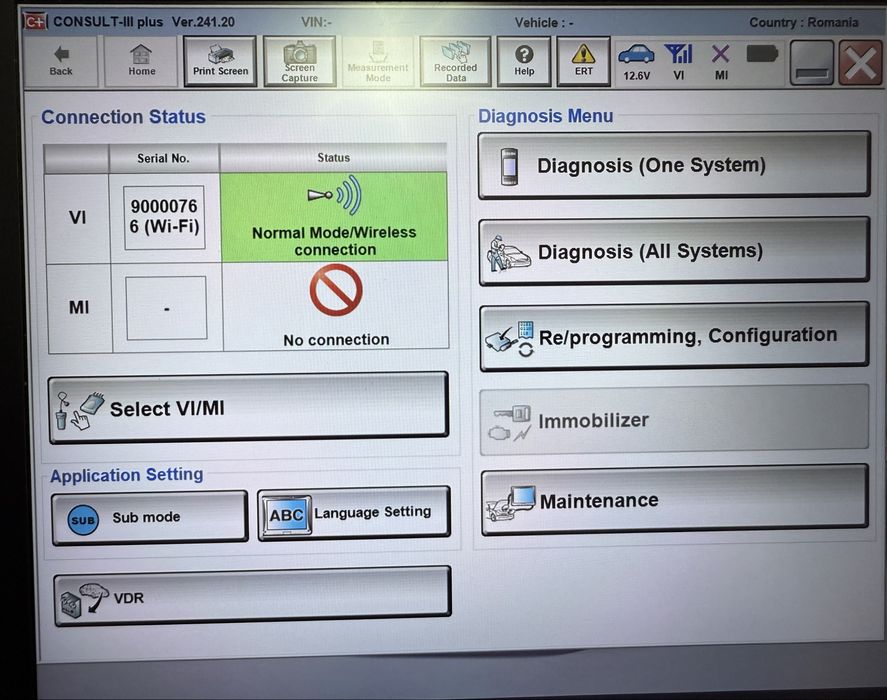Open Recorded Data from the toolbar
Viewport: 887px width, 700px height.
tap(455, 61)
